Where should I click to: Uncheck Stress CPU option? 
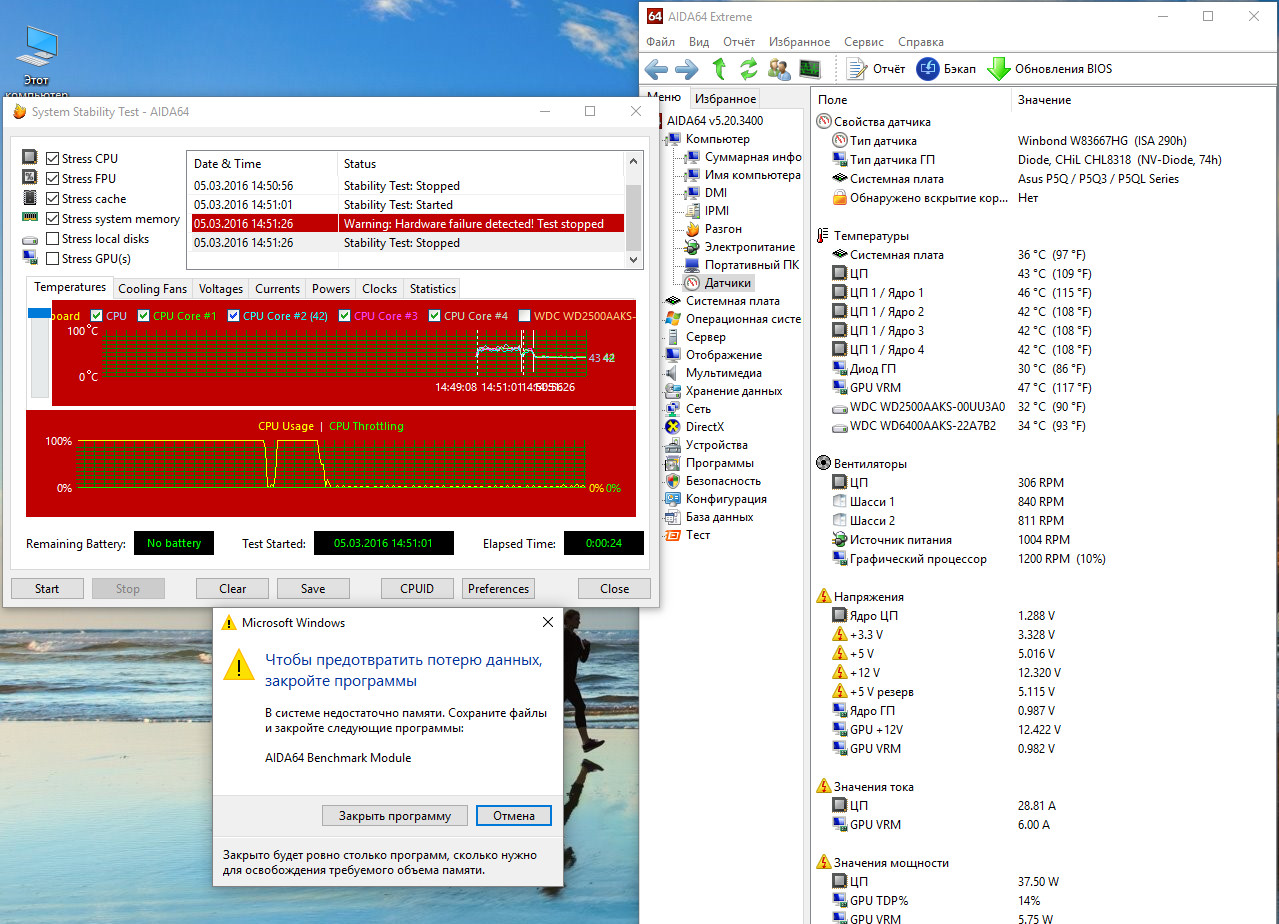tap(53, 159)
